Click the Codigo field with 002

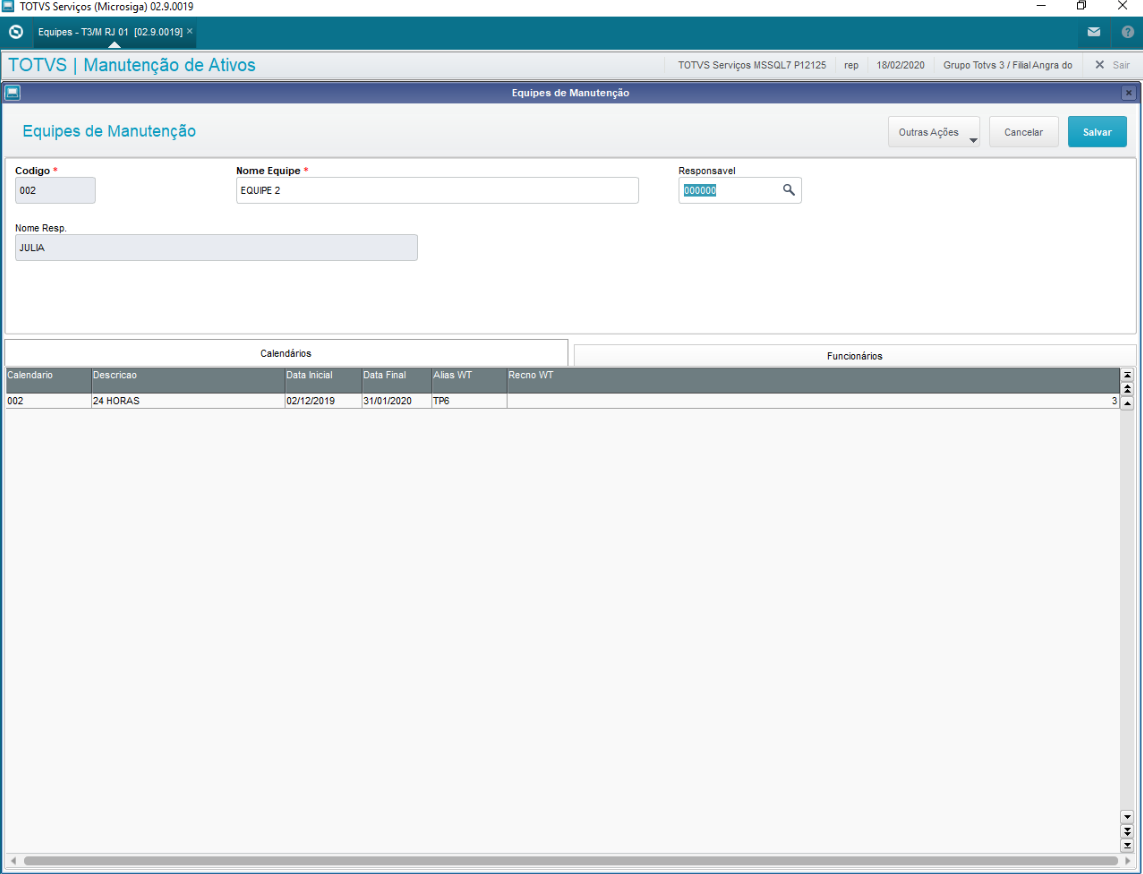tap(55, 190)
